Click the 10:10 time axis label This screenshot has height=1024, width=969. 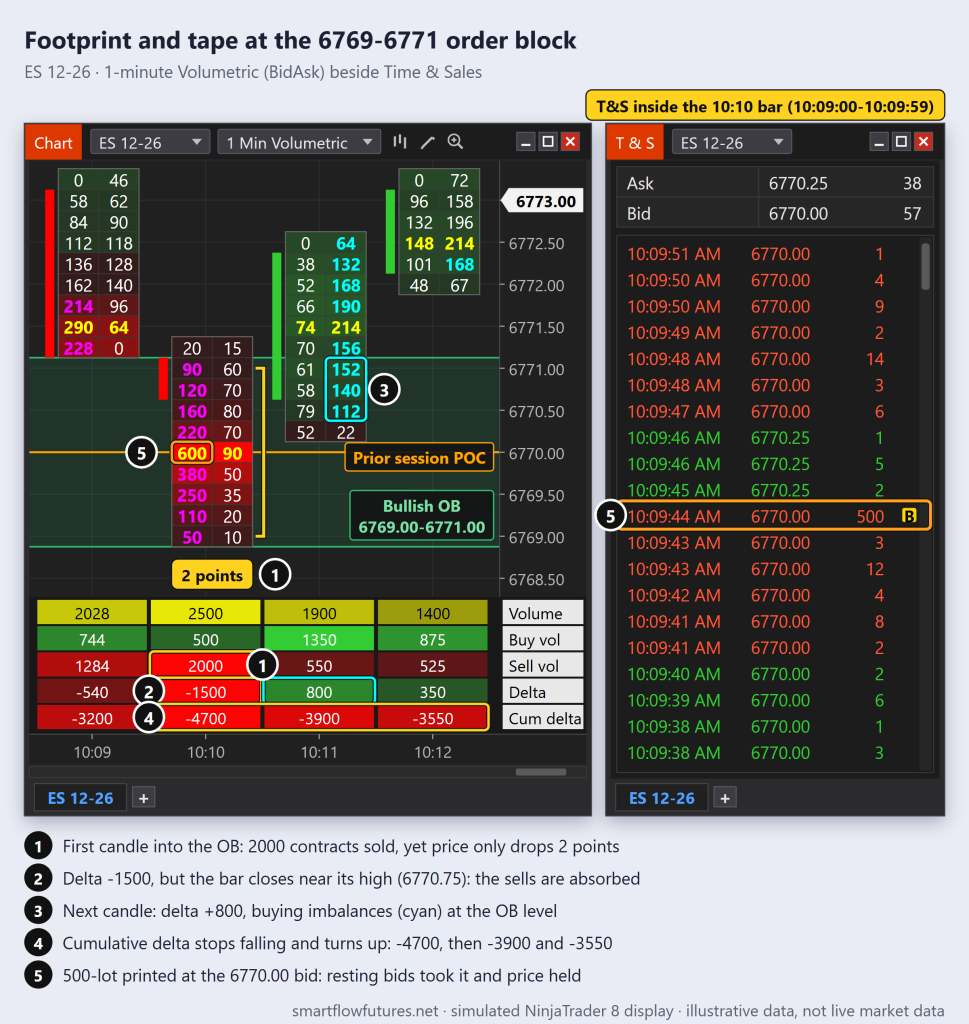pos(206,752)
